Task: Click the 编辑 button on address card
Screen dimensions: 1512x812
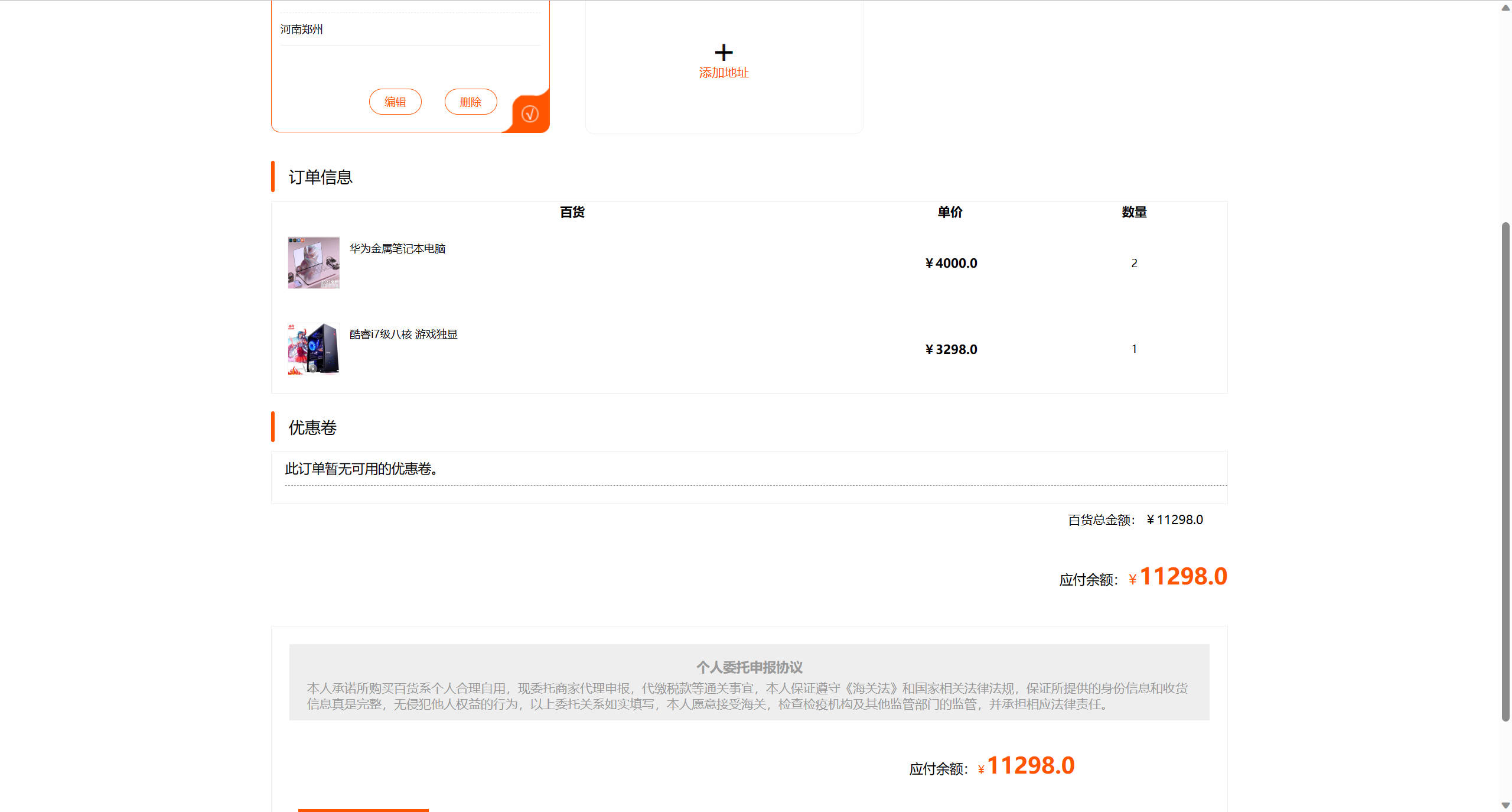Action: (395, 102)
